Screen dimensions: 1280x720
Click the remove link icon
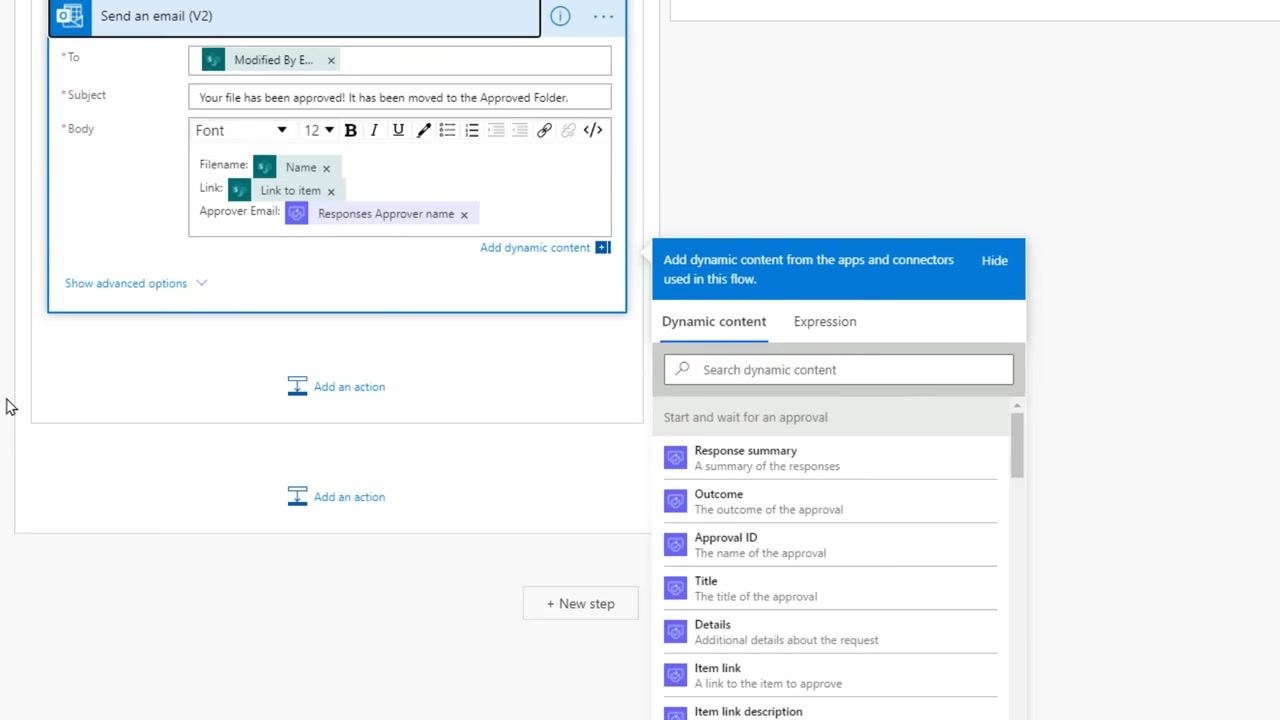click(x=568, y=130)
